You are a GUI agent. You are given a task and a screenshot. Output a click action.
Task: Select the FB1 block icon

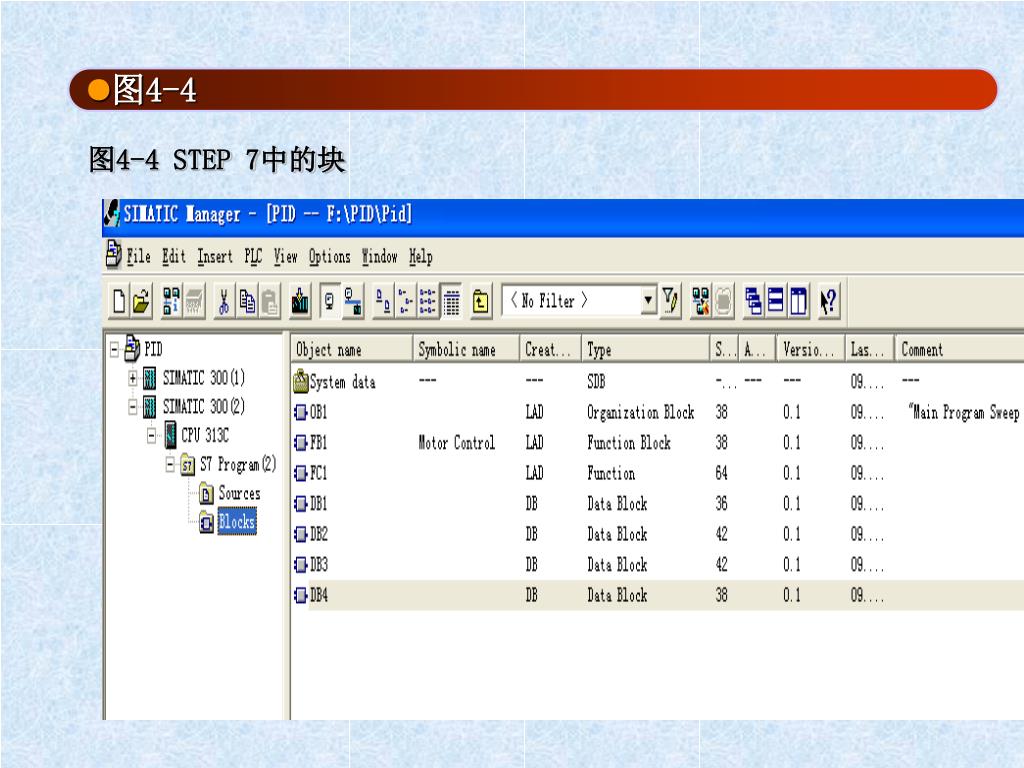[300, 443]
